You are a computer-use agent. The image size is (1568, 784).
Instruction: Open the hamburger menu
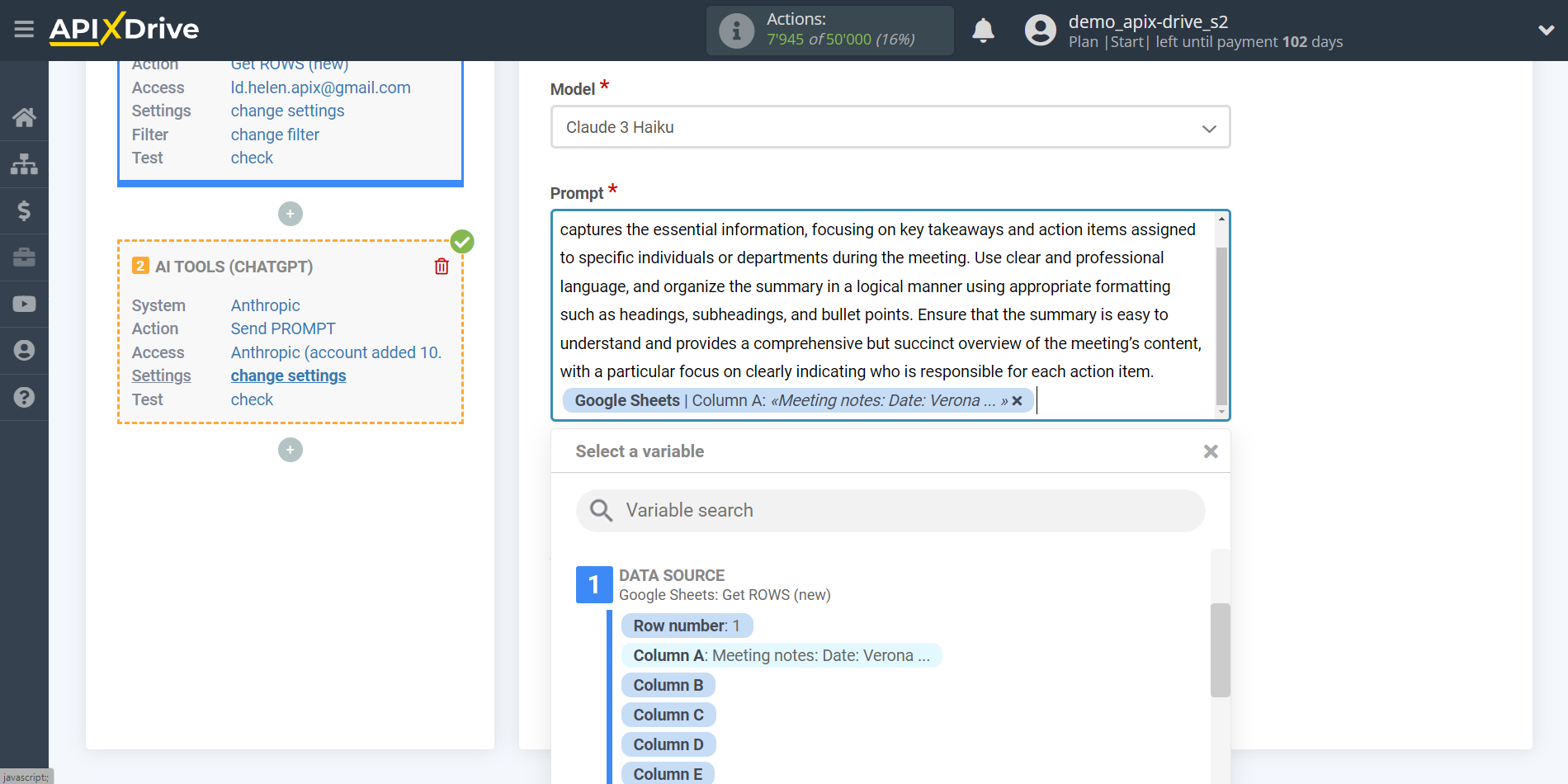coord(24,30)
